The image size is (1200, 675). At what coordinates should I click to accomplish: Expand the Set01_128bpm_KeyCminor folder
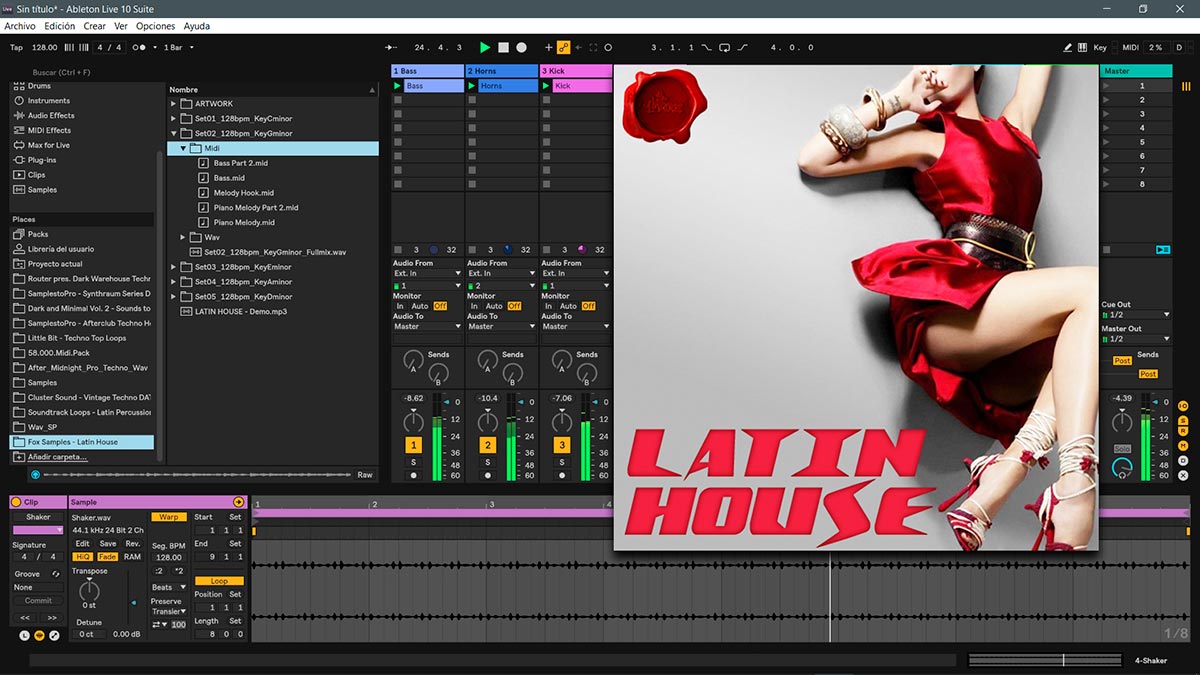tap(174, 118)
